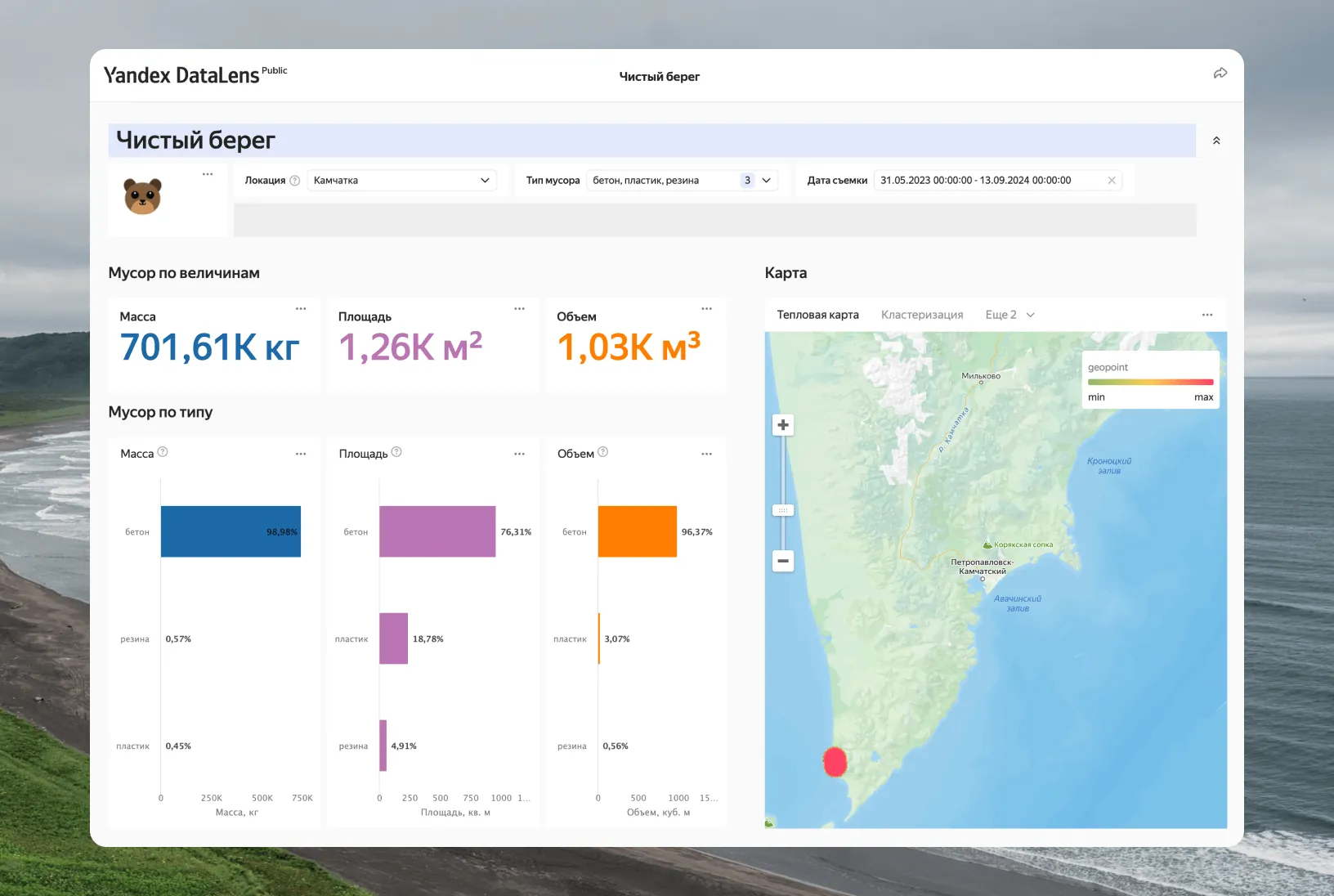Clear the Дата съемки date range
The image size is (1334, 896).
(1111, 181)
